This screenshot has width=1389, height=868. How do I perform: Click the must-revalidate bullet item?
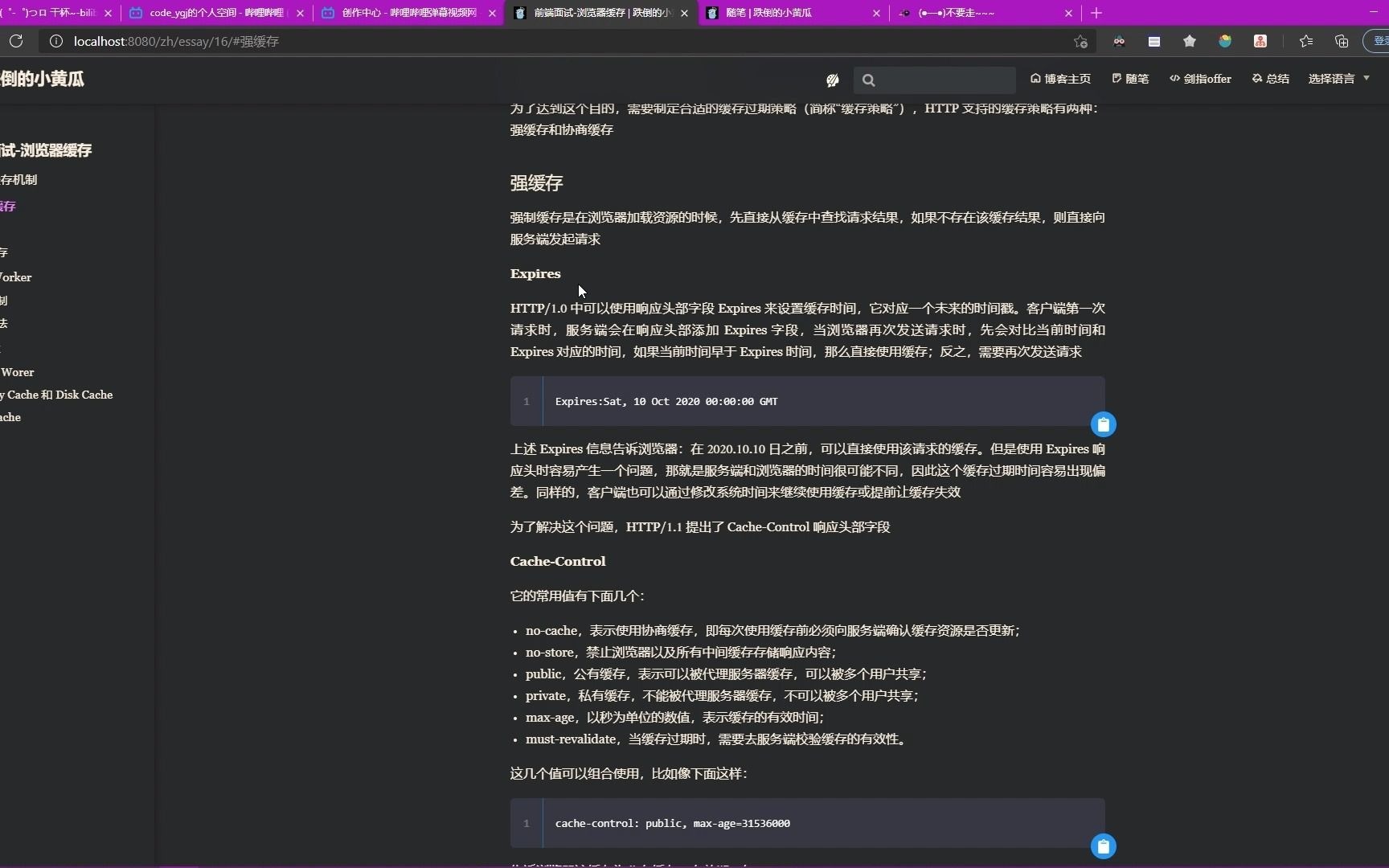715,739
